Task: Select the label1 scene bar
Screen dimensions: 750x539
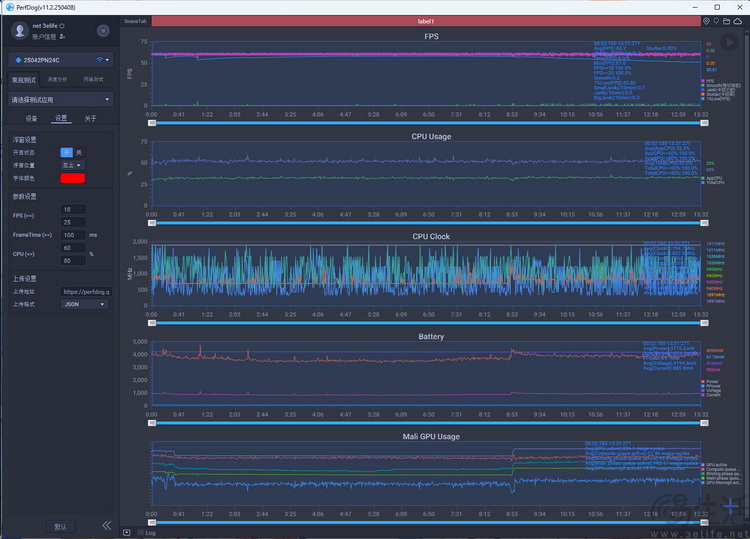Action: tap(426, 21)
